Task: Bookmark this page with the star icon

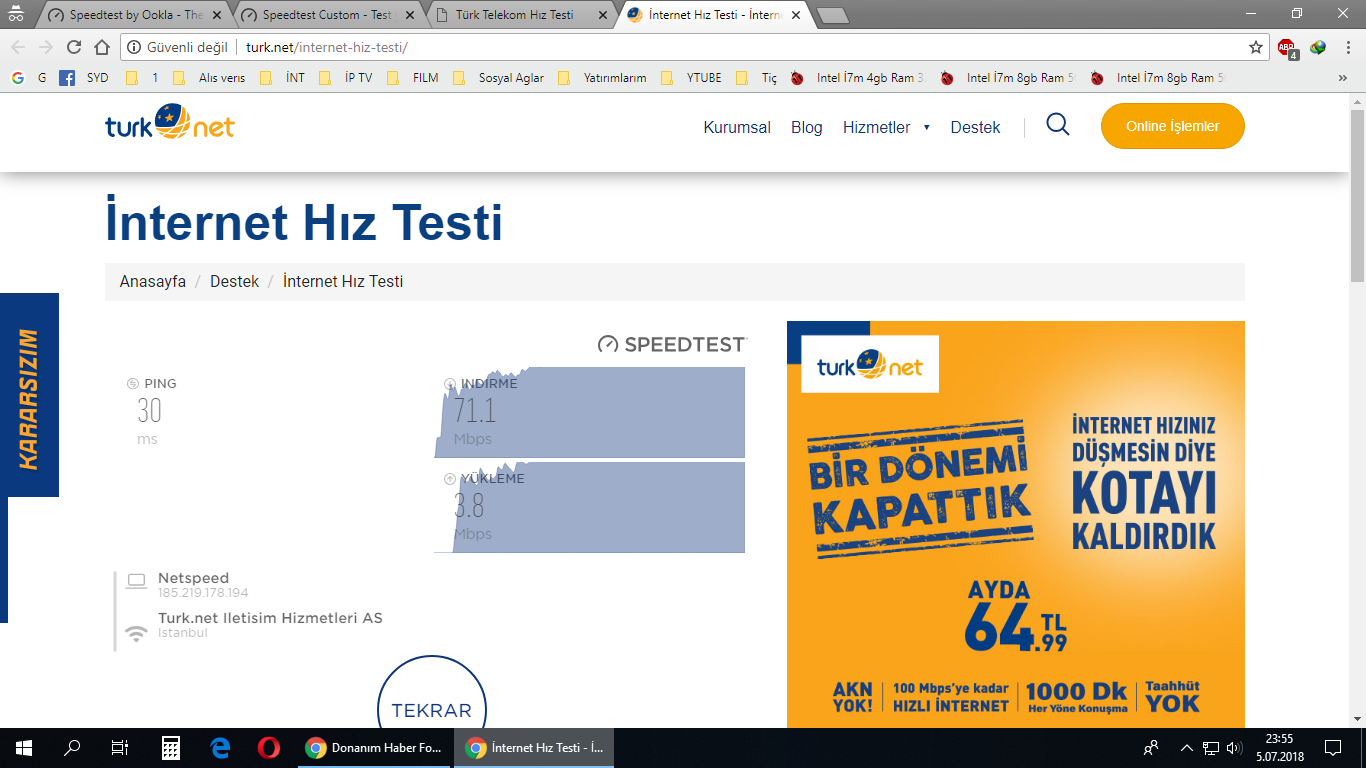Action: tap(1256, 47)
